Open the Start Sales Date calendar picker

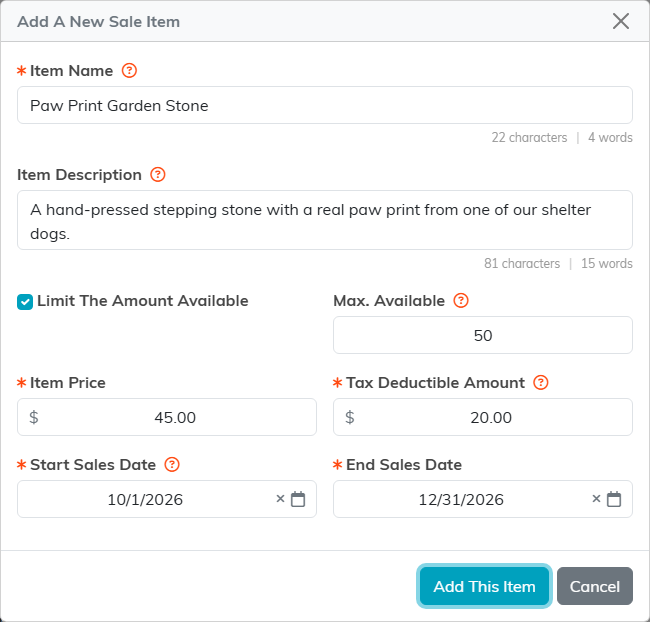coord(298,499)
